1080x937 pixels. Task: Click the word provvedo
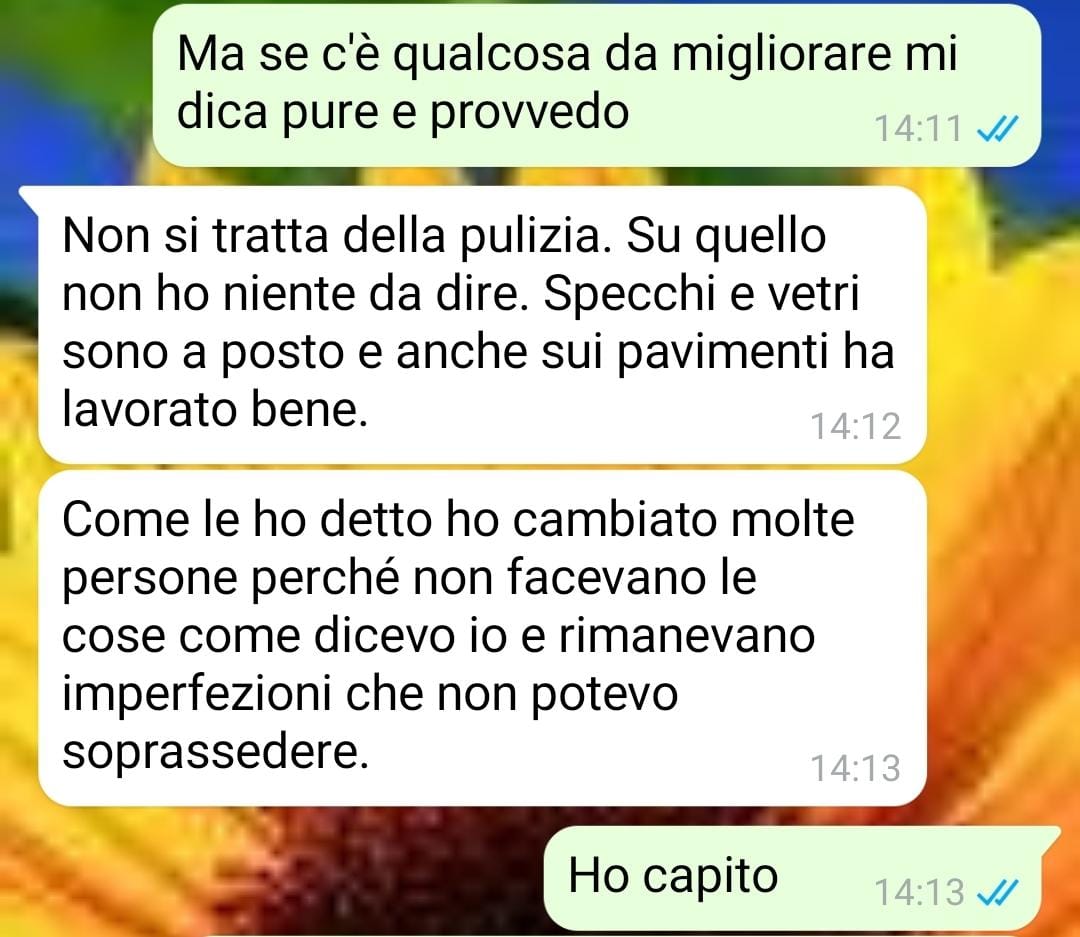pyautogui.click(x=530, y=112)
